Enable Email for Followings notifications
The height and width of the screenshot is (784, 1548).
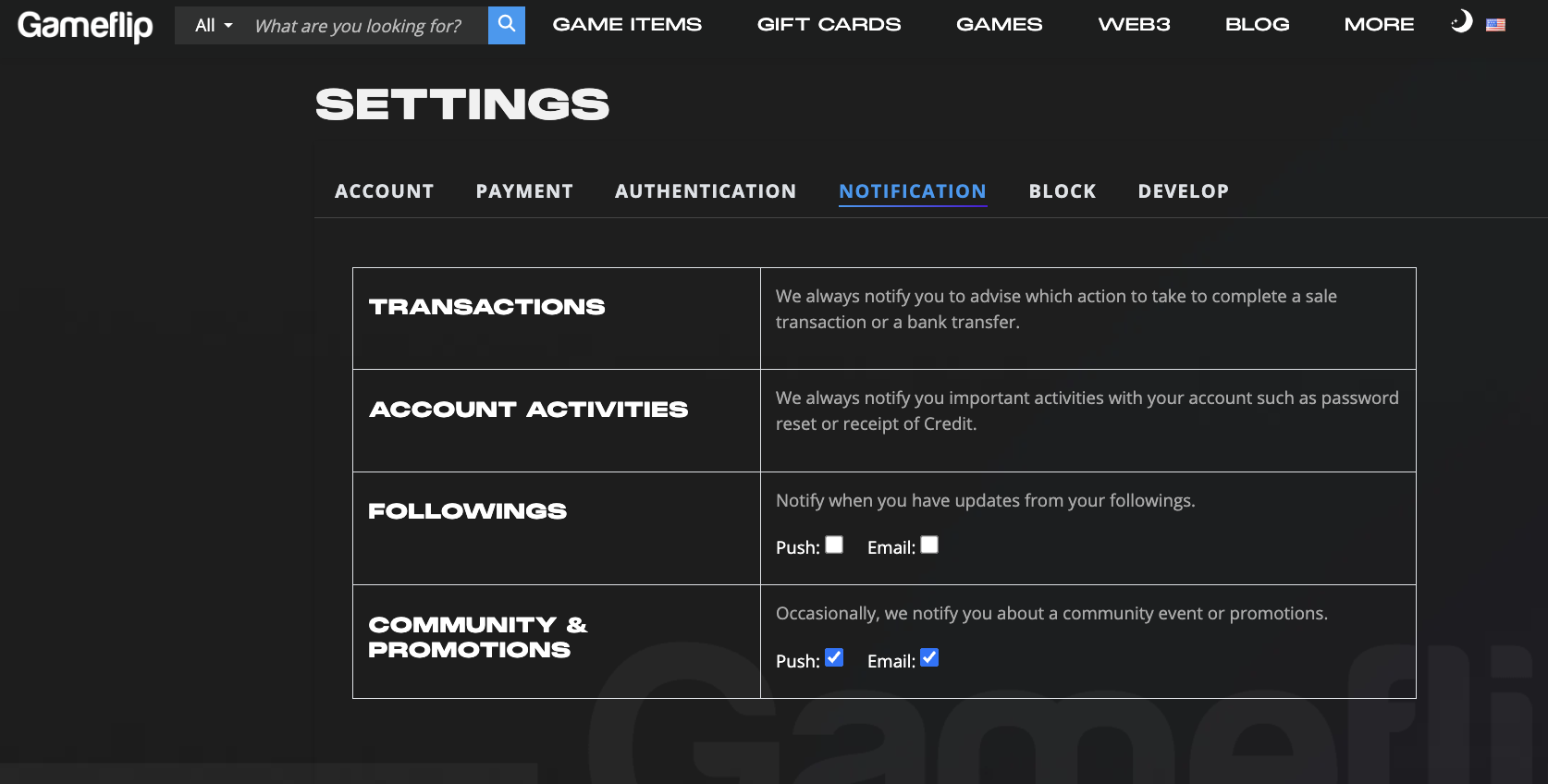coord(929,545)
